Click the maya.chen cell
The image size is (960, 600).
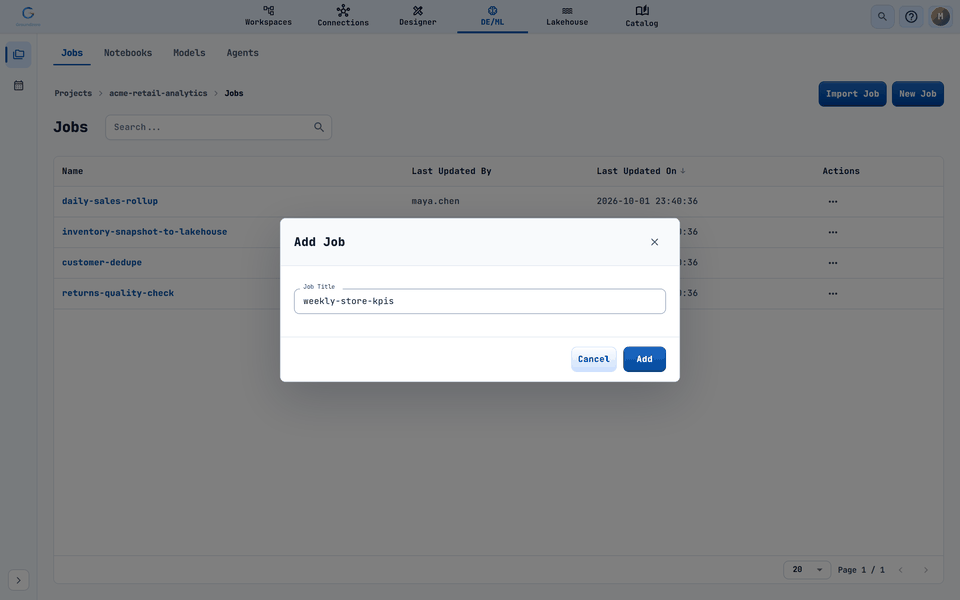click(435, 201)
